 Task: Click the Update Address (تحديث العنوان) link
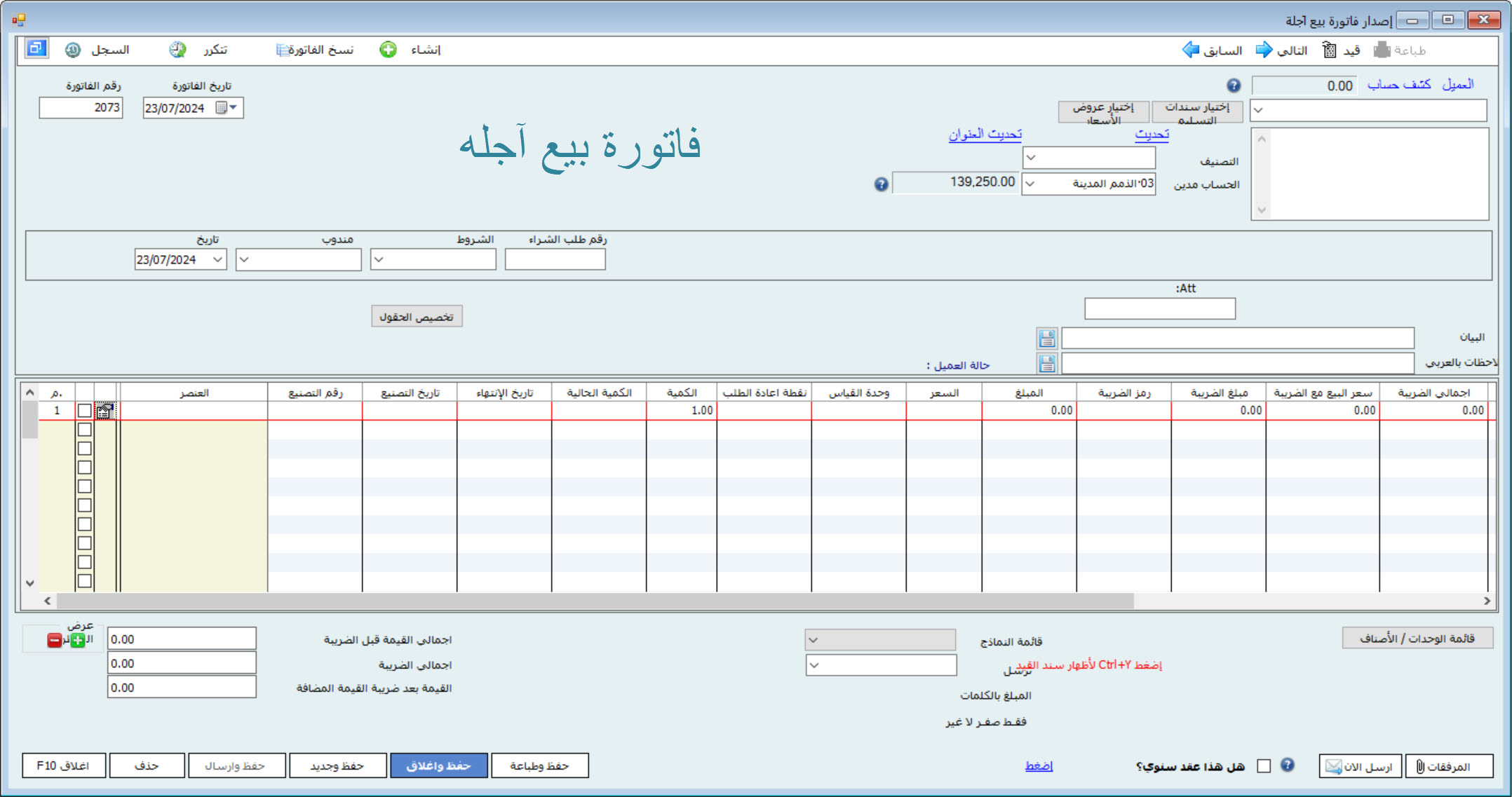(985, 134)
